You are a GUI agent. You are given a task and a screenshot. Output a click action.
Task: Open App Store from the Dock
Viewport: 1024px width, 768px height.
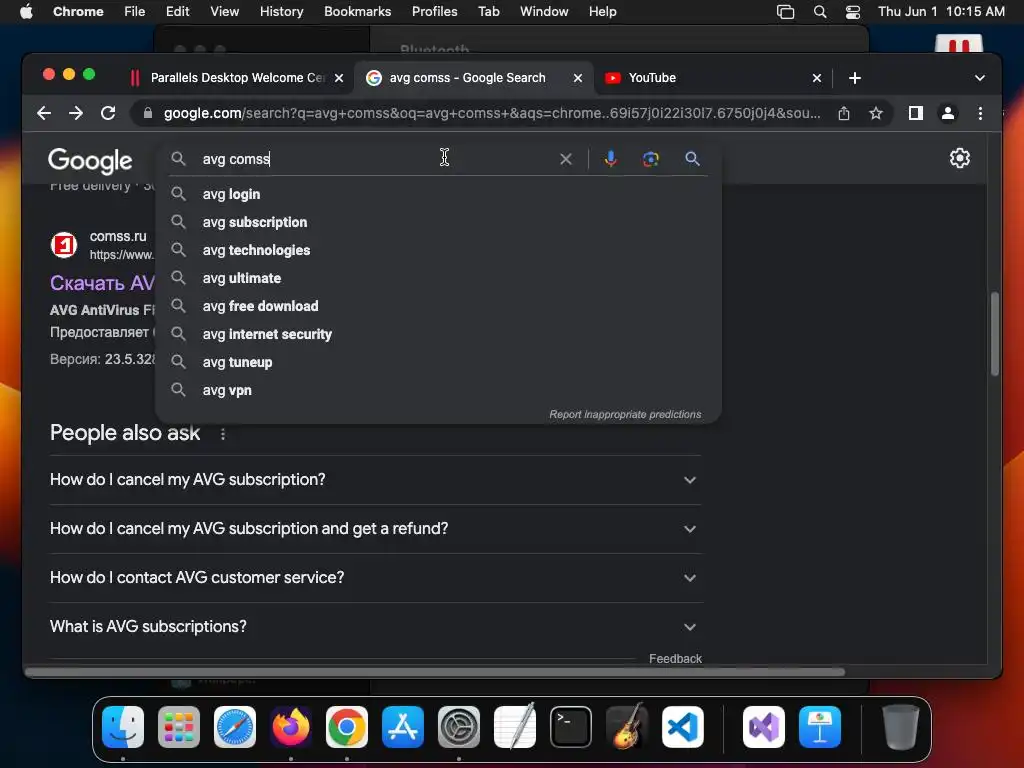403,727
